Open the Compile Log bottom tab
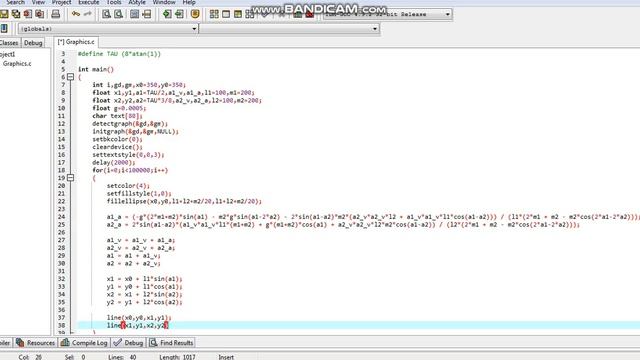 point(84,343)
